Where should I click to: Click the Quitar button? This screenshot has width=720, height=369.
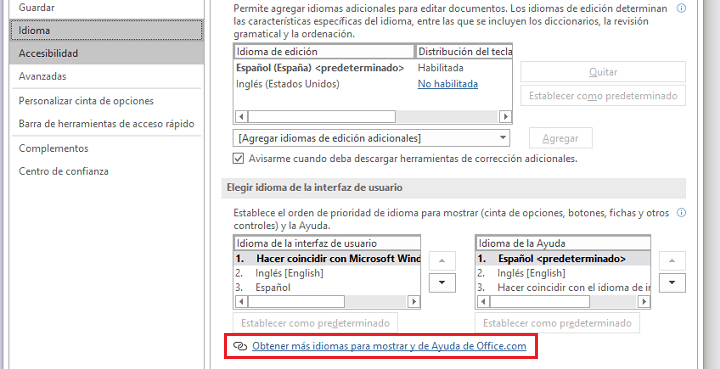click(x=603, y=72)
